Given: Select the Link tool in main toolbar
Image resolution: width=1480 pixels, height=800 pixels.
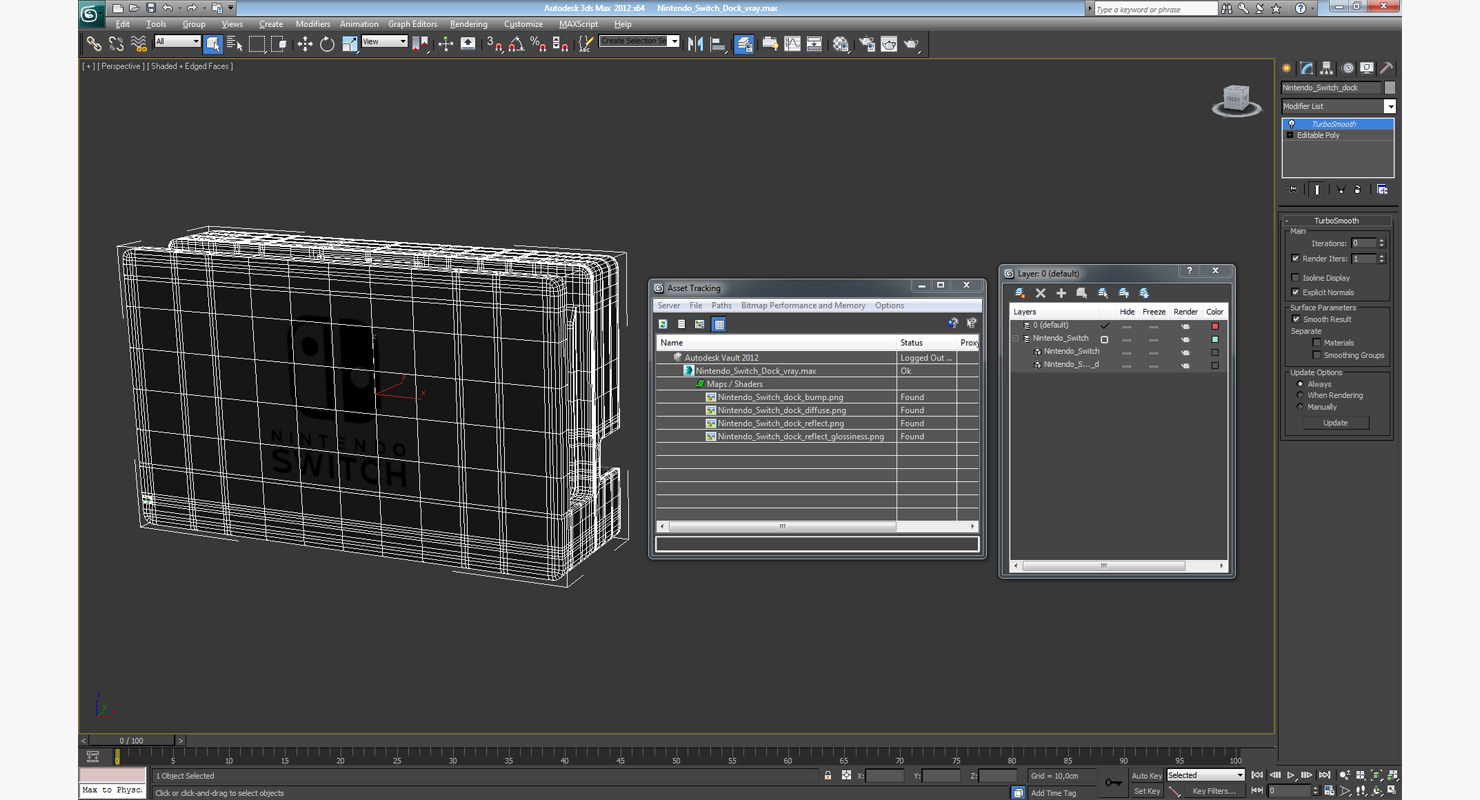Looking at the screenshot, I should coord(94,44).
